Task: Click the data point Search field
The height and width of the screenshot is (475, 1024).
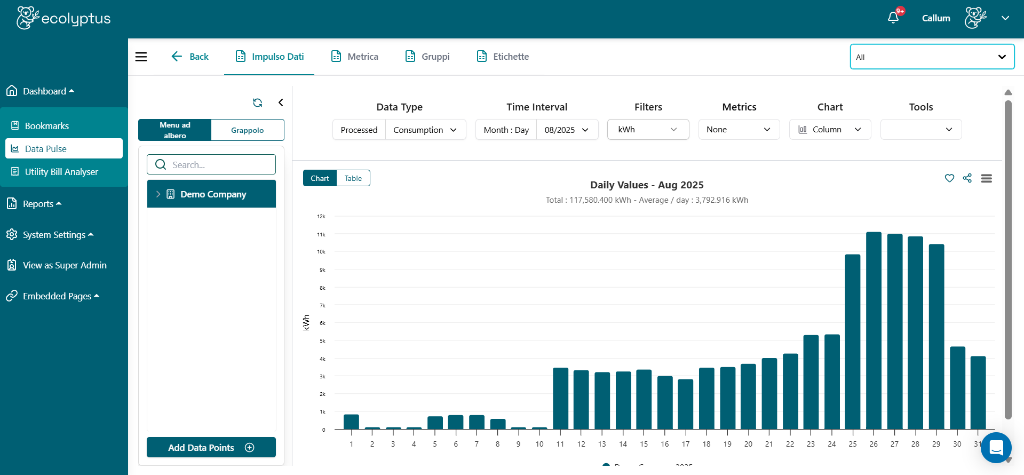Action: click(211, 165)
